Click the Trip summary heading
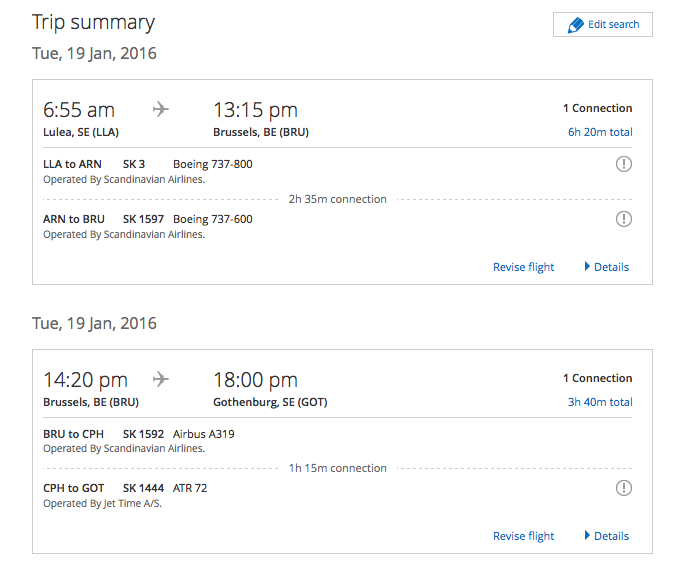The width and height of the screenshot is (688, 566). click(x=93, y=22)
